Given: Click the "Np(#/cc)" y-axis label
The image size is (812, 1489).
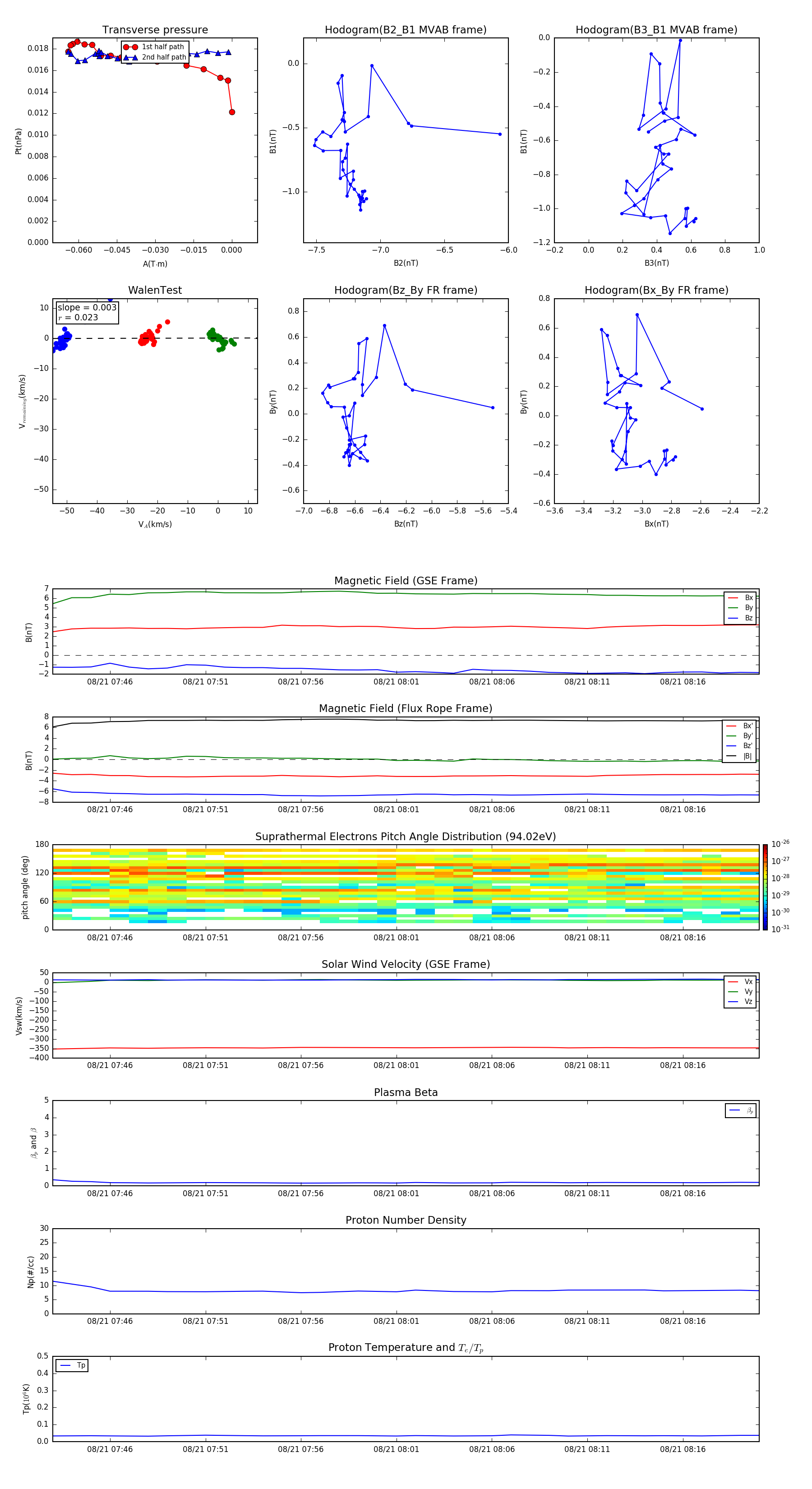Looking at the screenshot, I should pyautogui.click(x=31, y=1271).
